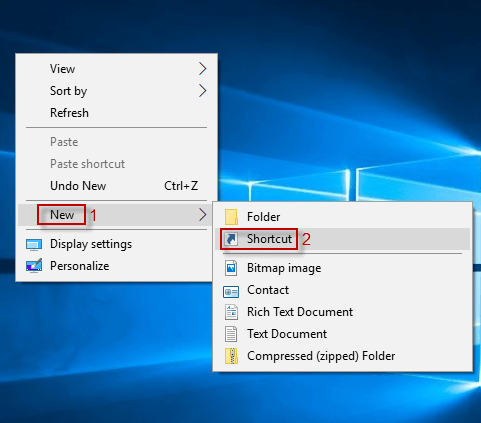481x423 pixels.
Task: Select Undo New in the context menu
Action: [x=115, y=186]
